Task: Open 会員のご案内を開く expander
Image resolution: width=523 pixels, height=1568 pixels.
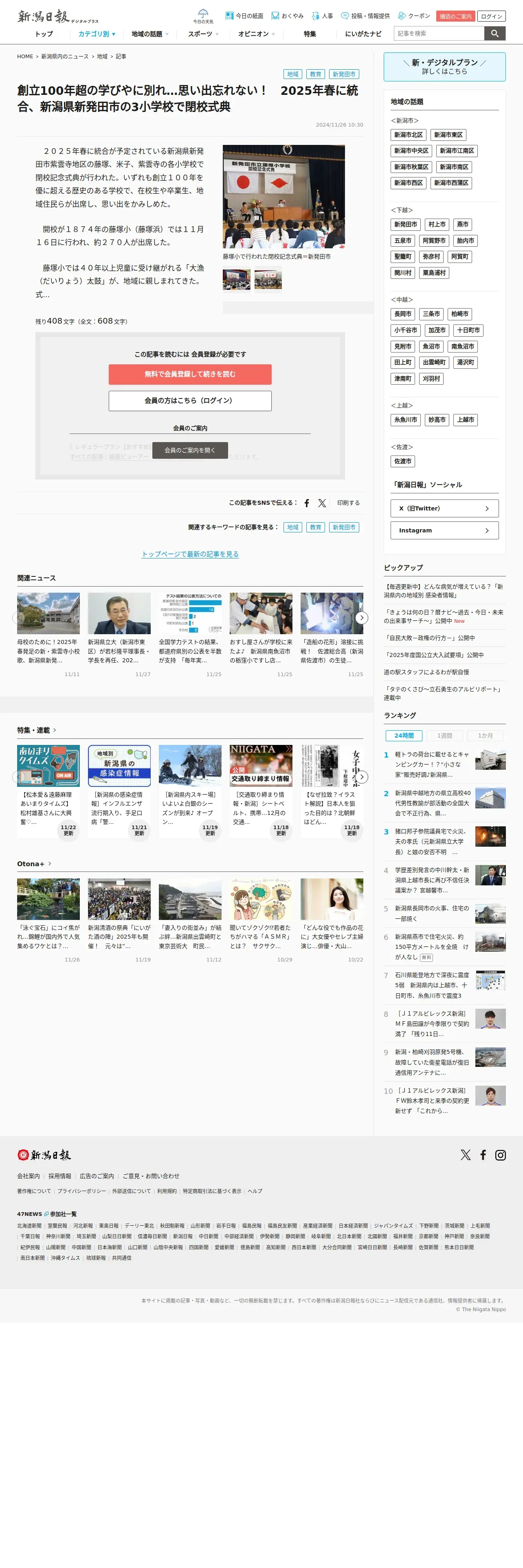Action: (x=190, y=451)
